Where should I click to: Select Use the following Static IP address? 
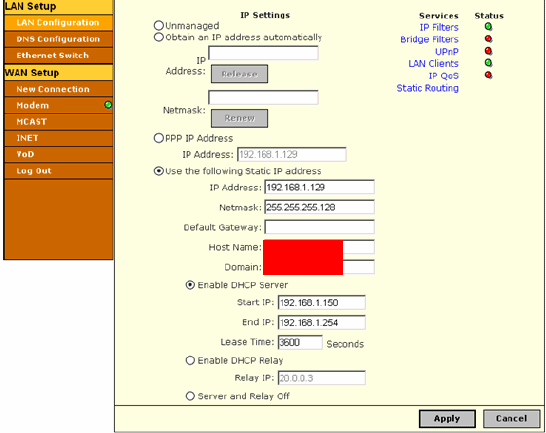click(x=159, y=171)
